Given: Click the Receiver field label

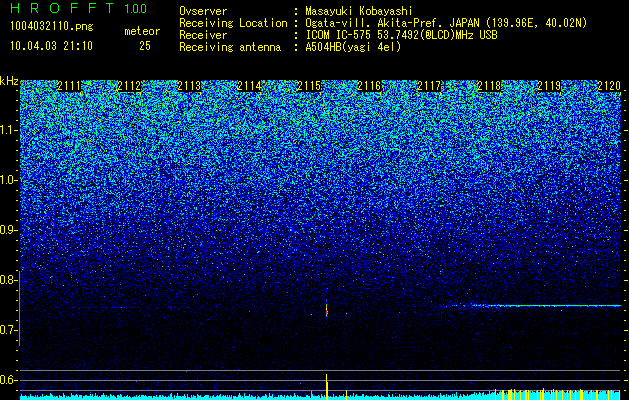Looking at the screenshot, I should point(203,35).
